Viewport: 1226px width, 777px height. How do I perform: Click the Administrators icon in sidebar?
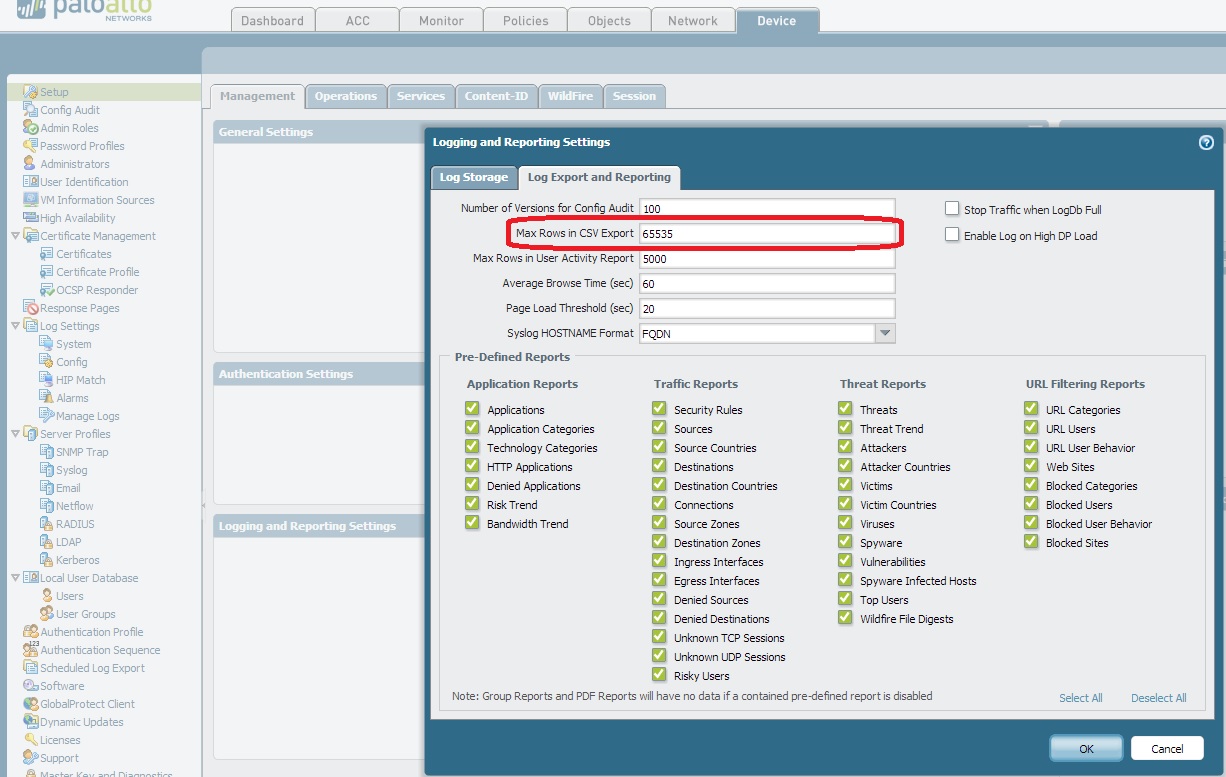[31, 164]
